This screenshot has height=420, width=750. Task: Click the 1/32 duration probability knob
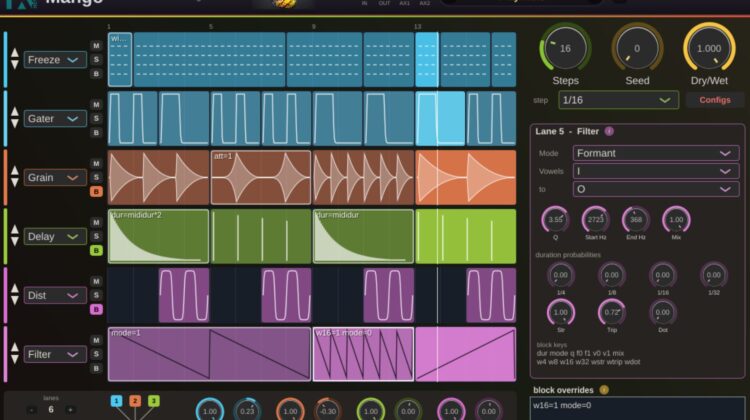point(714,275)
